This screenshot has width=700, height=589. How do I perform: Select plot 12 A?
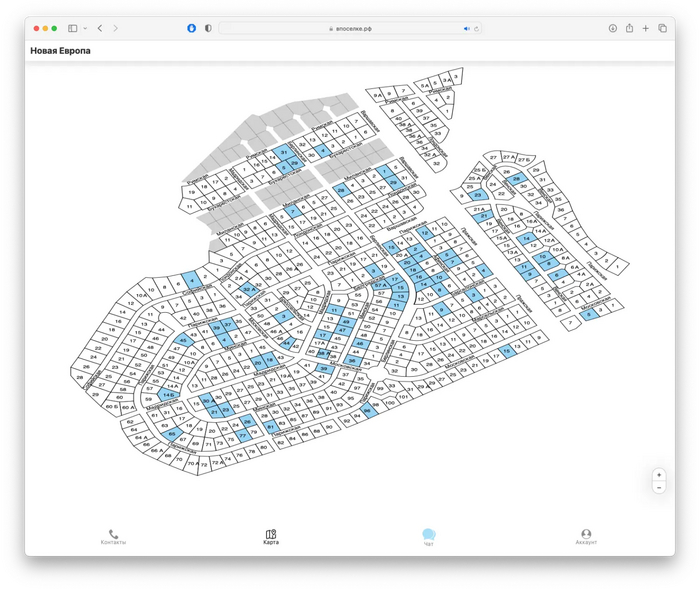(x=549, y=240)
